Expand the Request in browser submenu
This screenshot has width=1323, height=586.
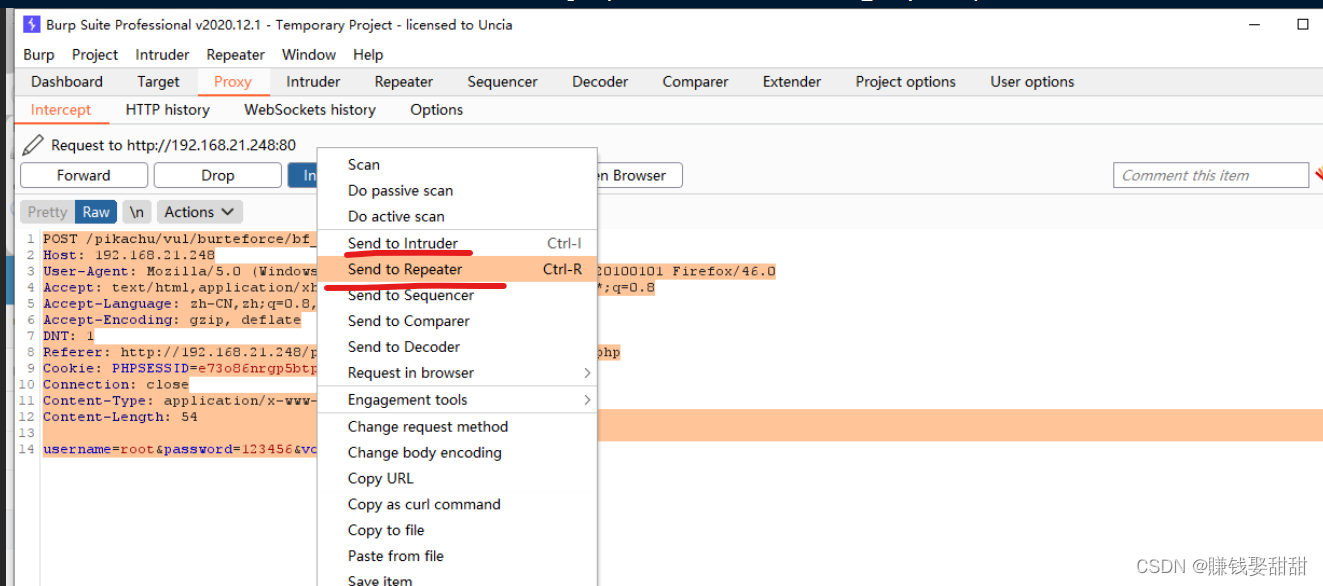tap(457, 373)
